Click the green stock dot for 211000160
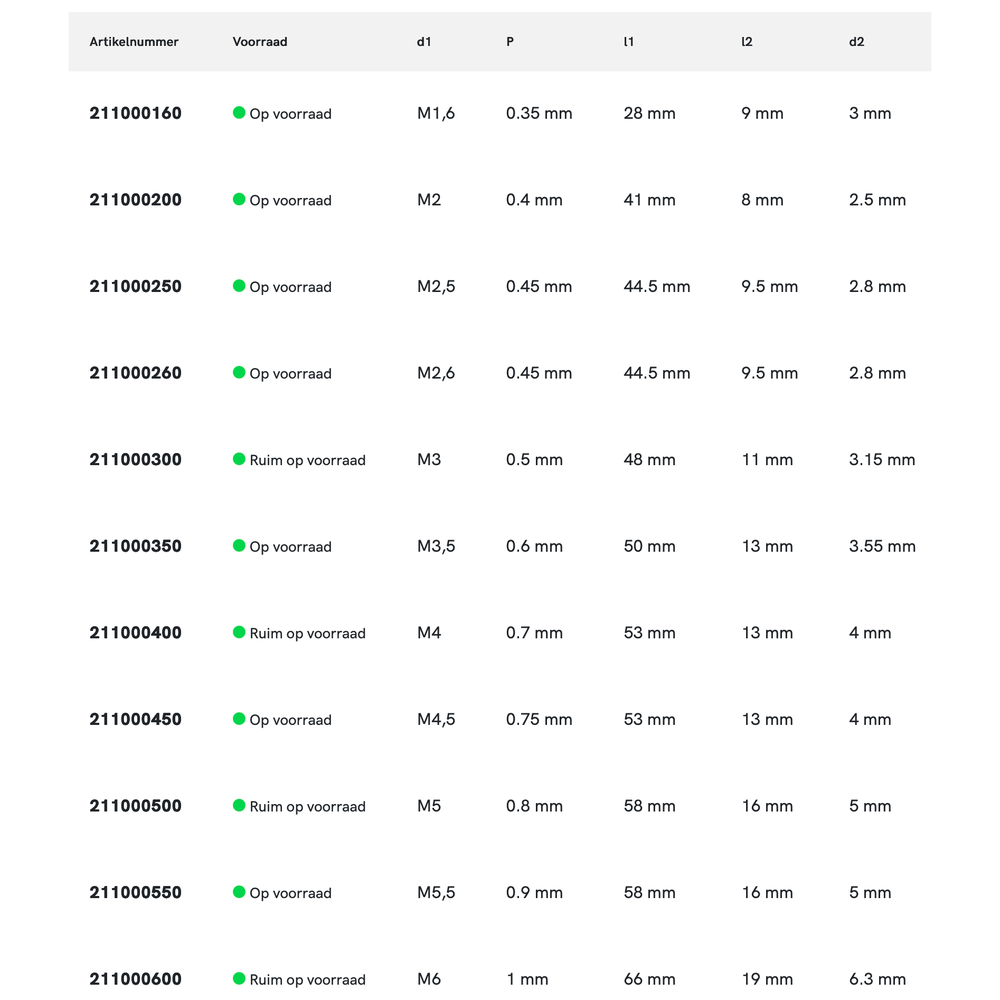The height and width of the screenshot is (1000, 1000). pos(239,113)
